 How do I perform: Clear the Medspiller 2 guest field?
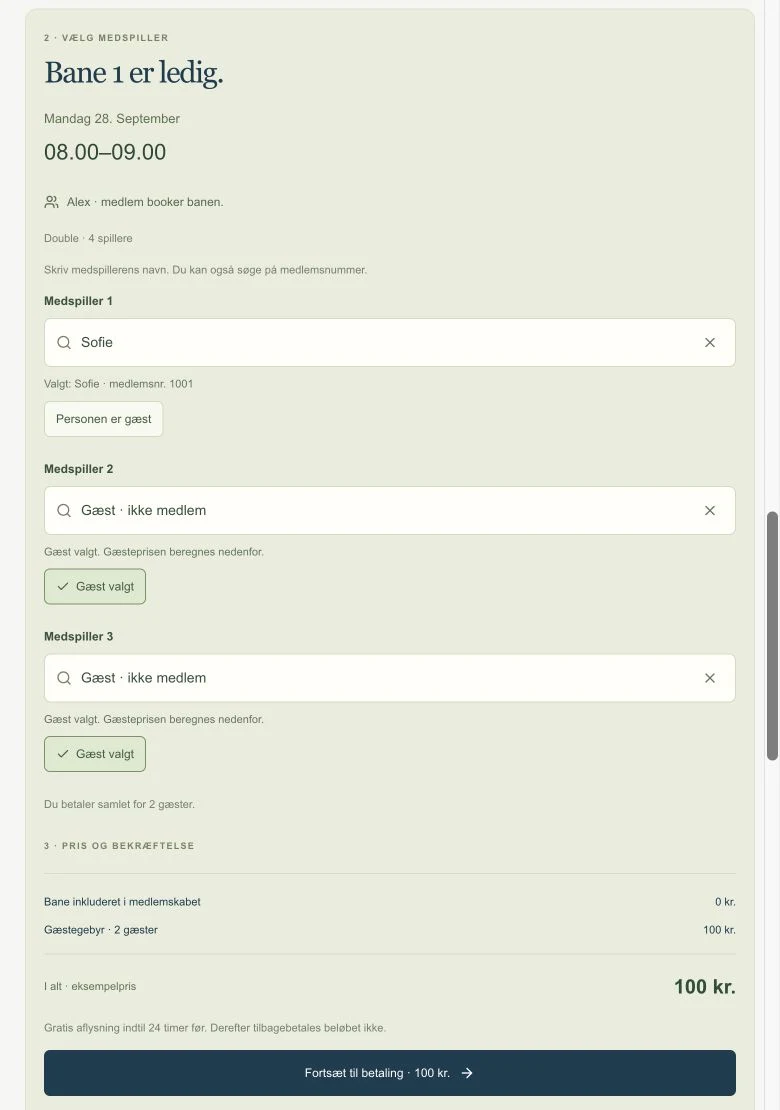click(x=709, y=510)
